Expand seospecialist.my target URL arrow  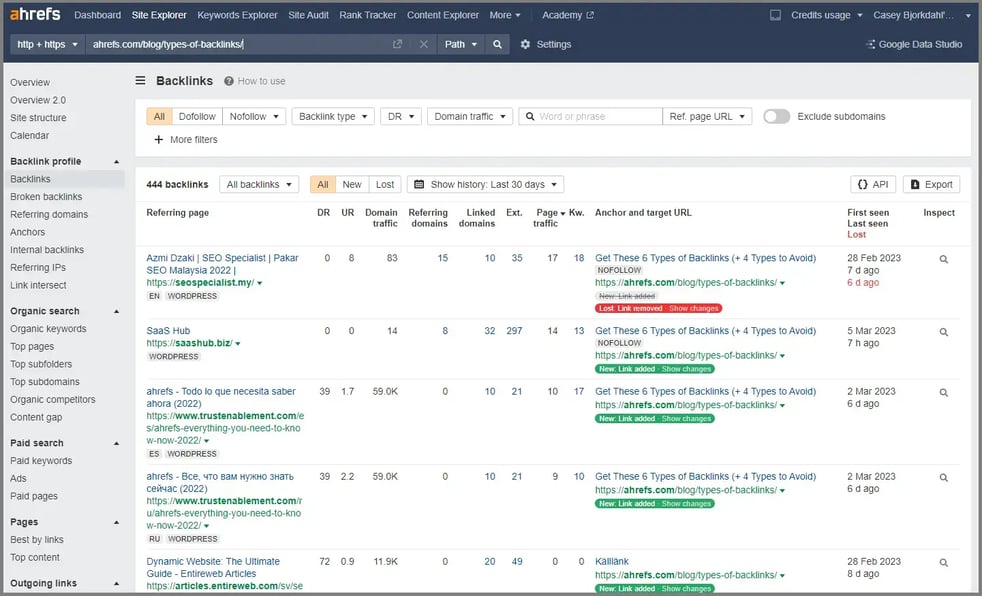tap(782, 284)
